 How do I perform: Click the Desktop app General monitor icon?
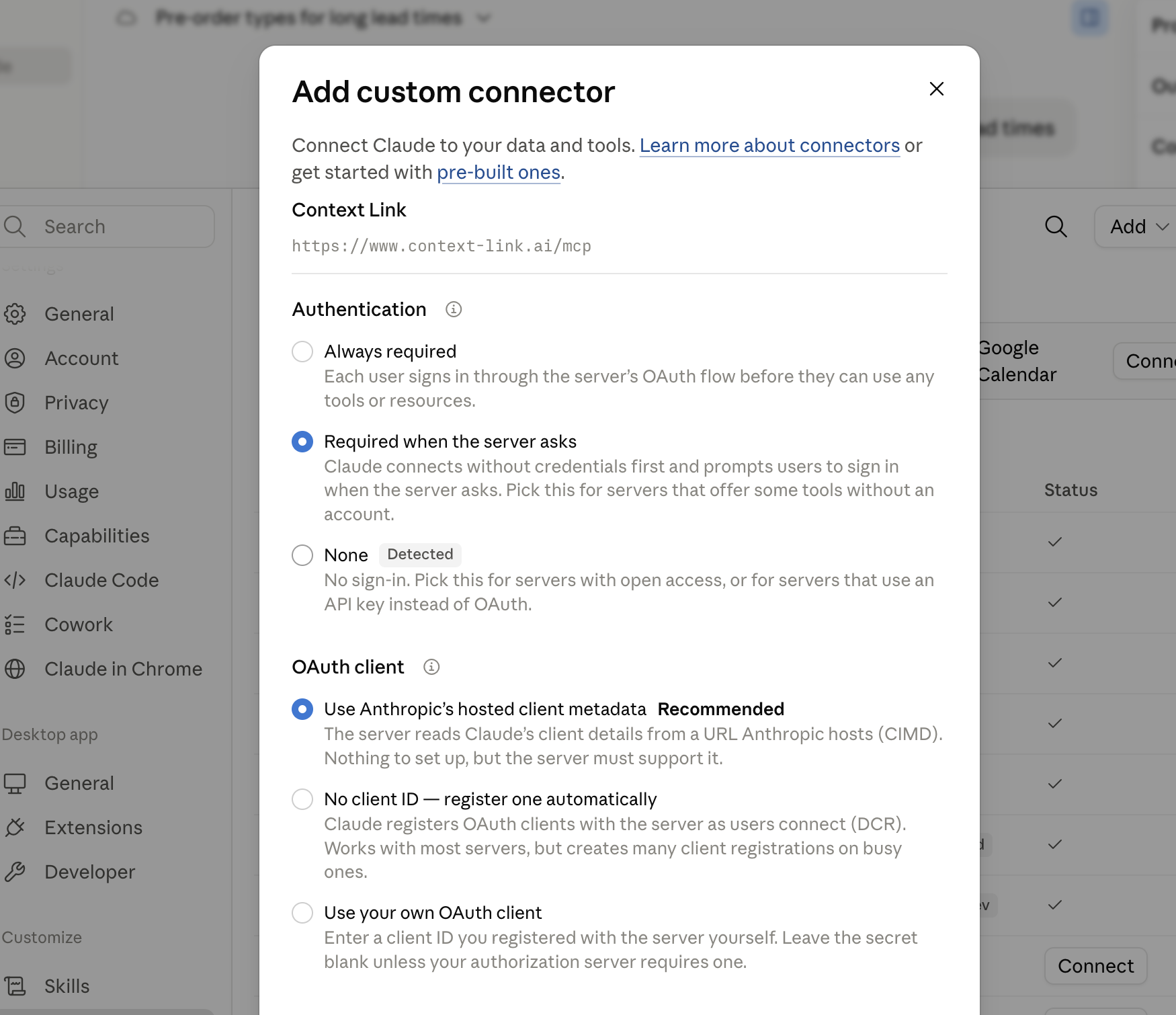tap(15, 783)
